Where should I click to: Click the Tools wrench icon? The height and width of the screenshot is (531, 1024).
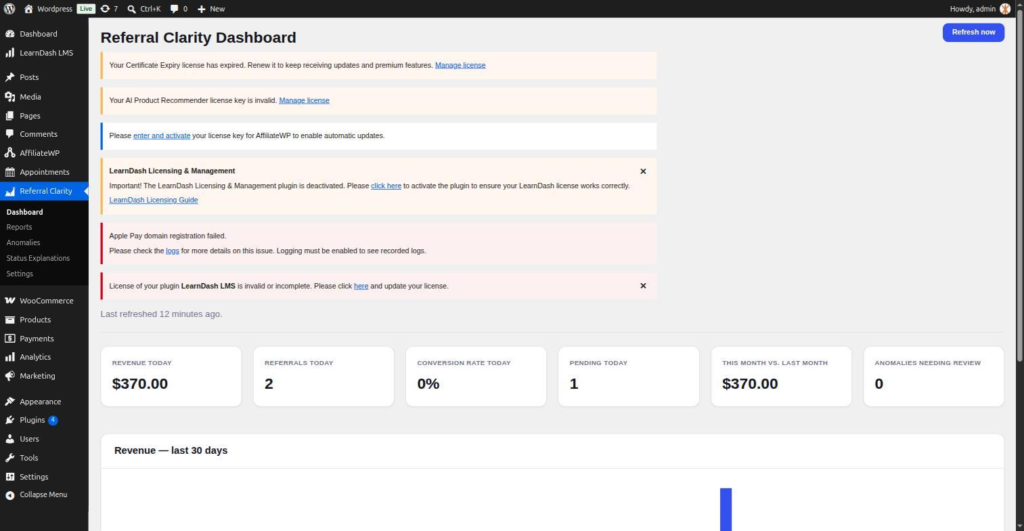click(10, 458)
